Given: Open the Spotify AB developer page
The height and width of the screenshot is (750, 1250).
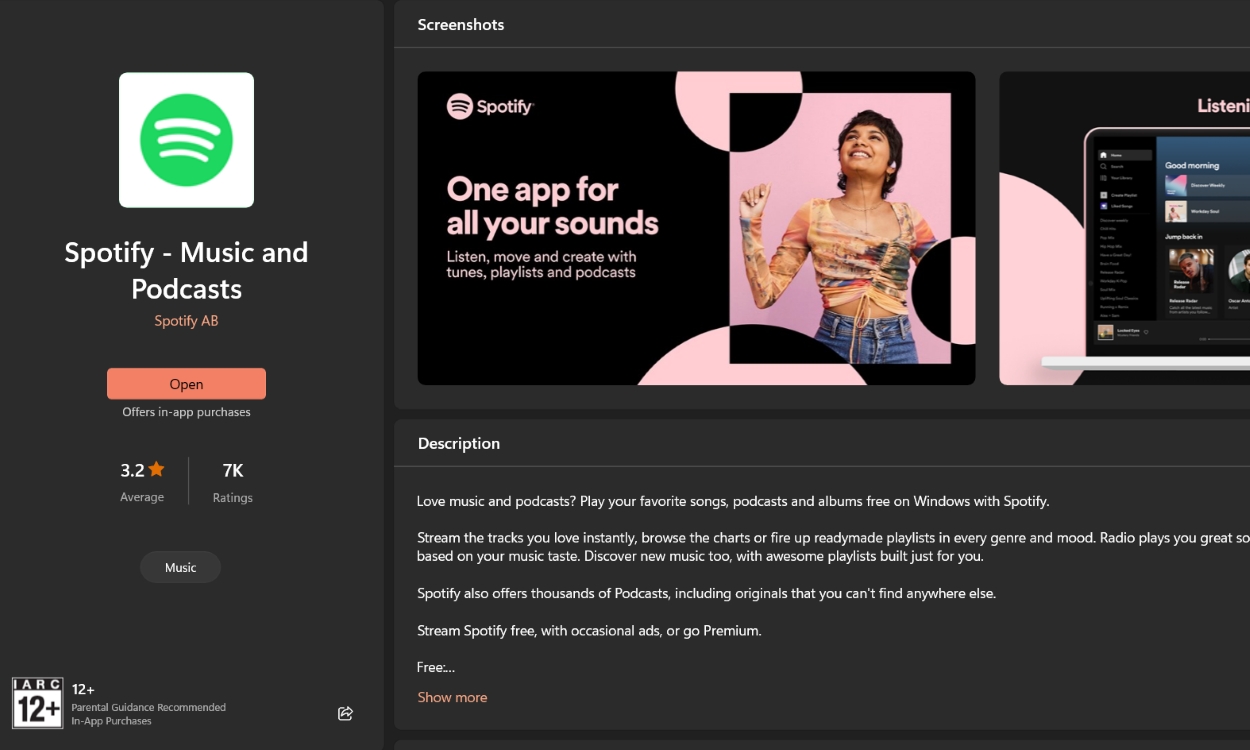Looking at the screenshot, I should [x=186, y=320].
